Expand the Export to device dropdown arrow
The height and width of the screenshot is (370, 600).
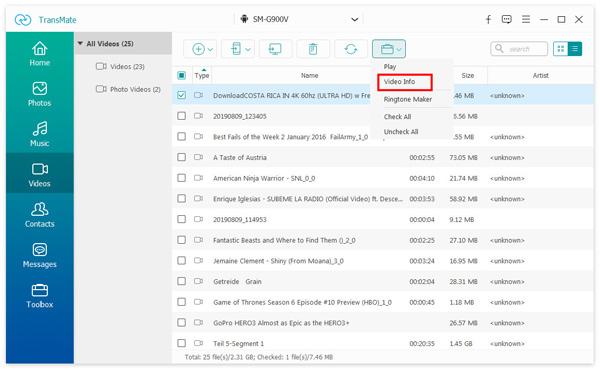[248, 49]
